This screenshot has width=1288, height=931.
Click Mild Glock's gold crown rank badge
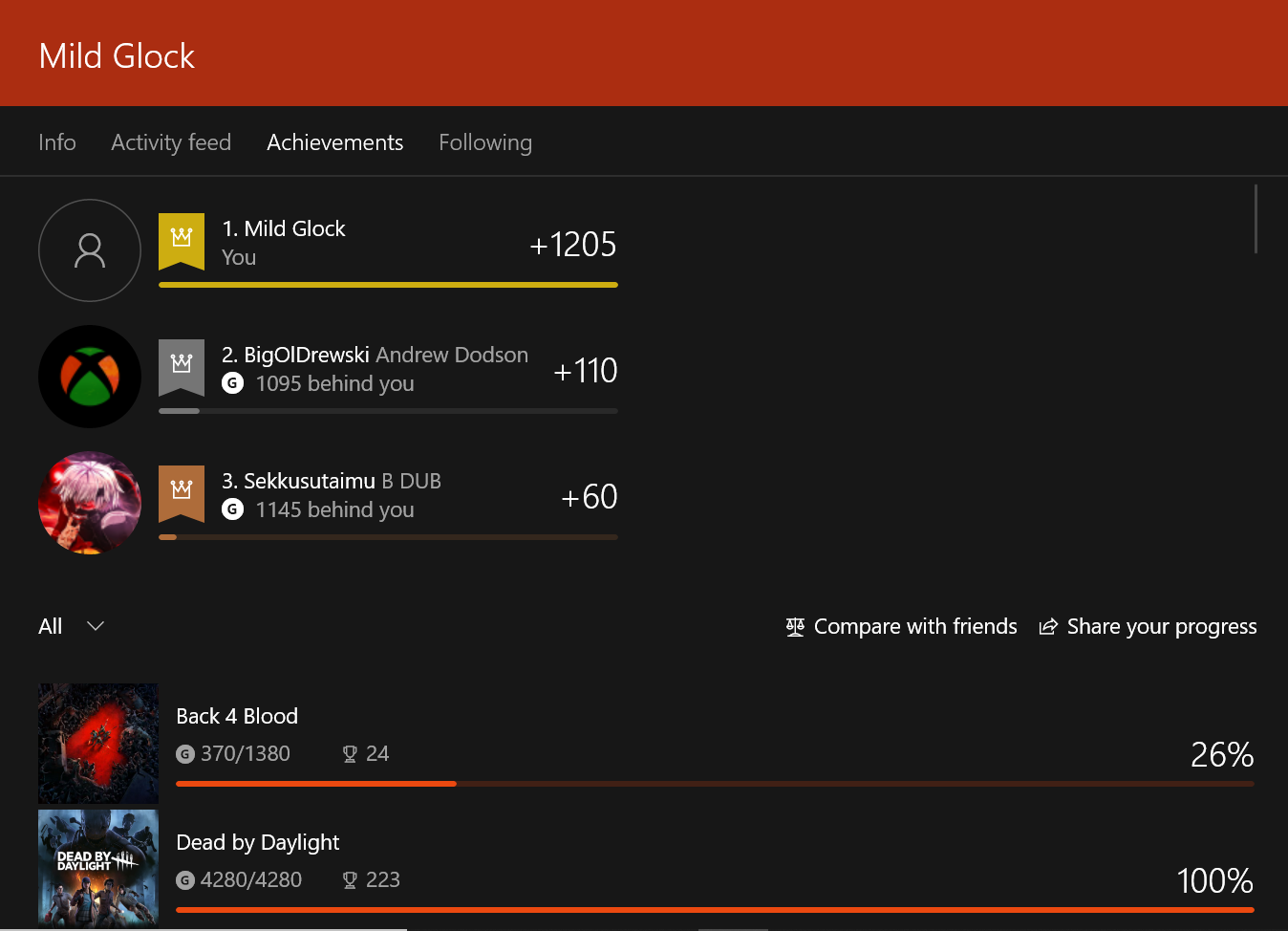[x=182, y=241]
